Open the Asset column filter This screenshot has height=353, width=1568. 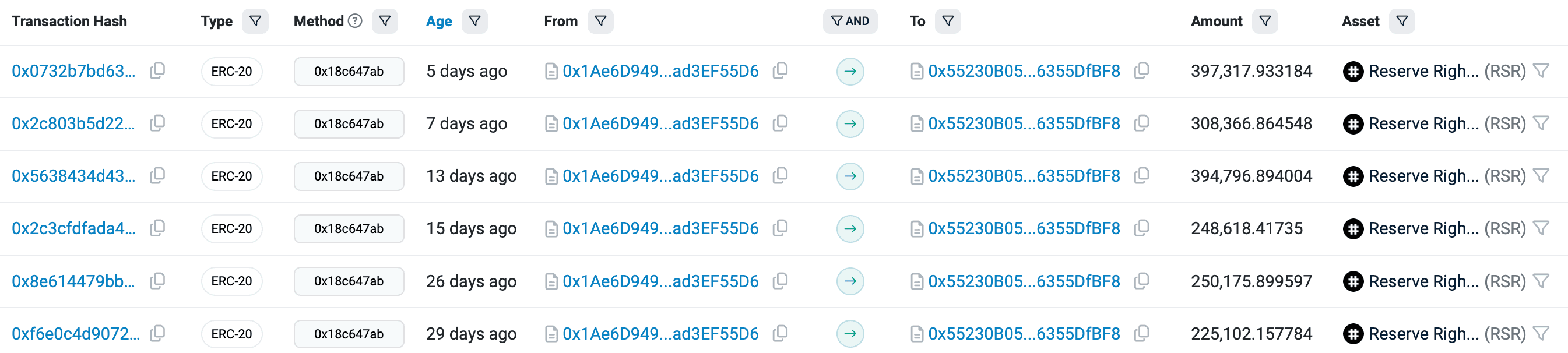(x=1401, y=22)
